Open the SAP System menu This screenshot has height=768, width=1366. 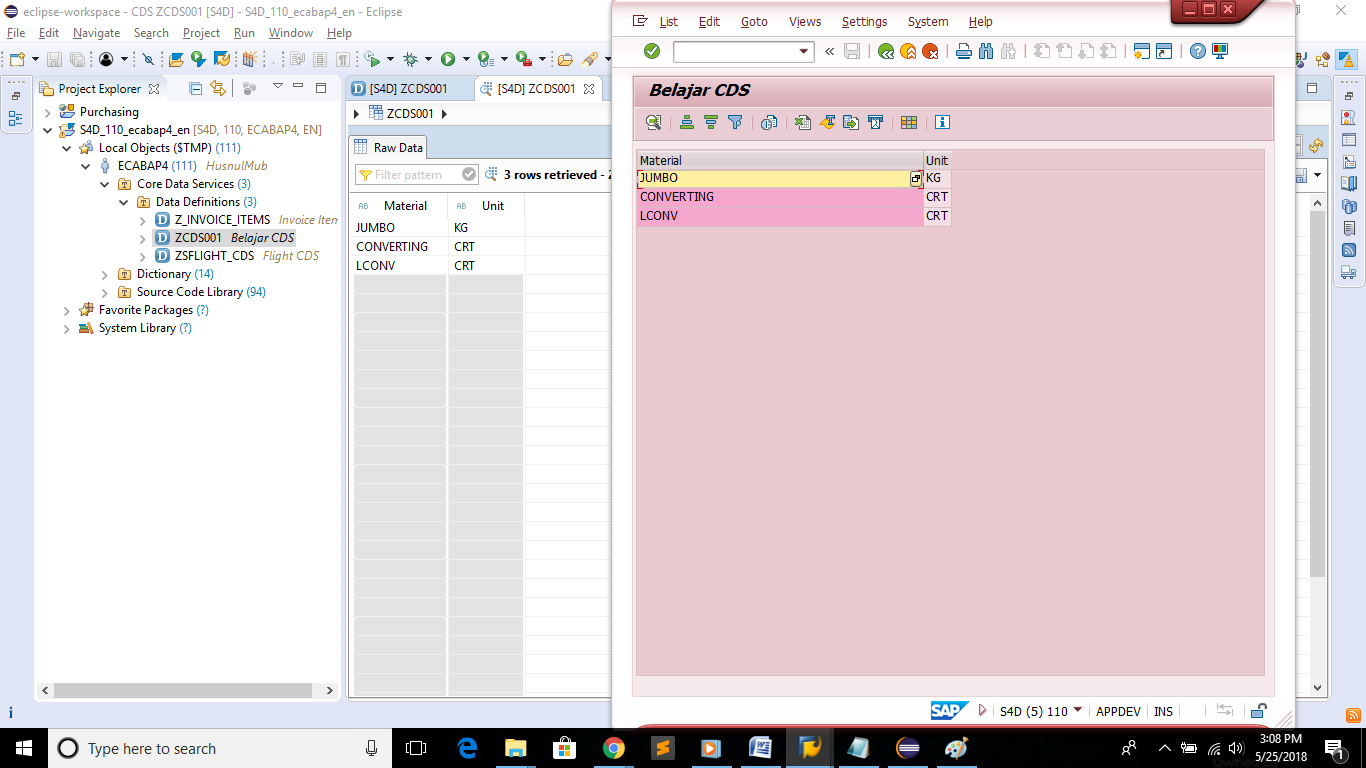(x=928, y=21)
